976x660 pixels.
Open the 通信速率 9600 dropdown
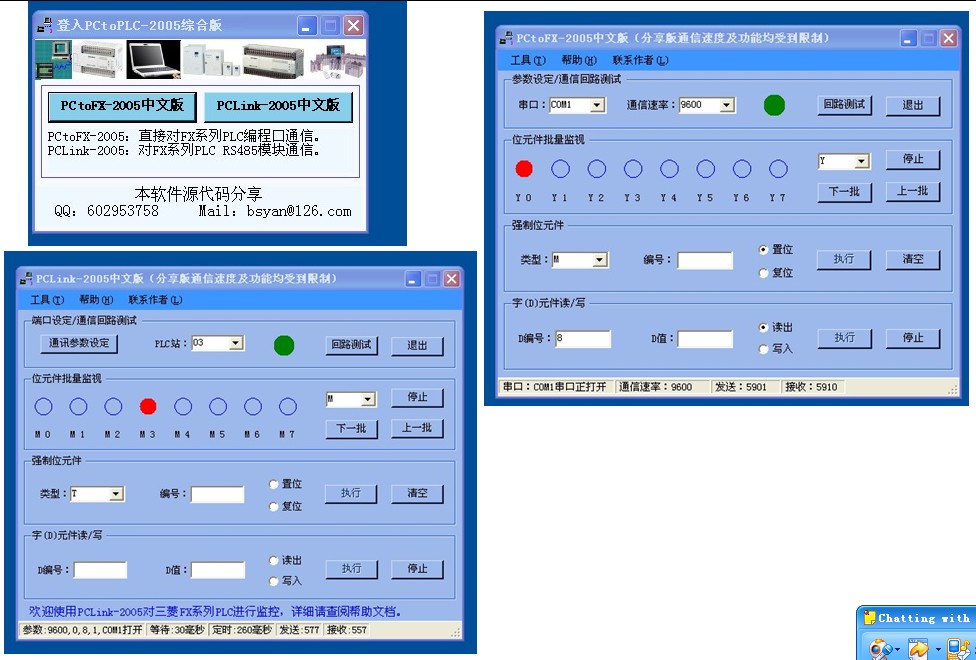[x=727, y=105]
